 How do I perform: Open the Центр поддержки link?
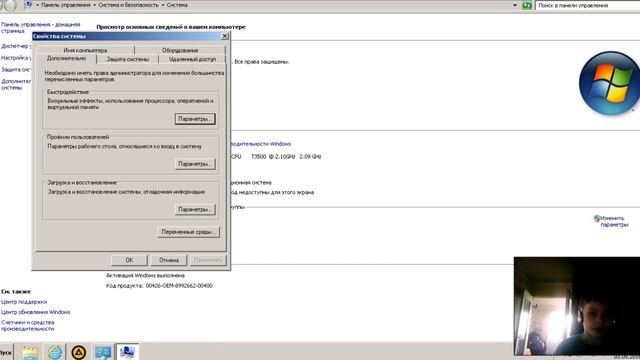coord(24,302)
